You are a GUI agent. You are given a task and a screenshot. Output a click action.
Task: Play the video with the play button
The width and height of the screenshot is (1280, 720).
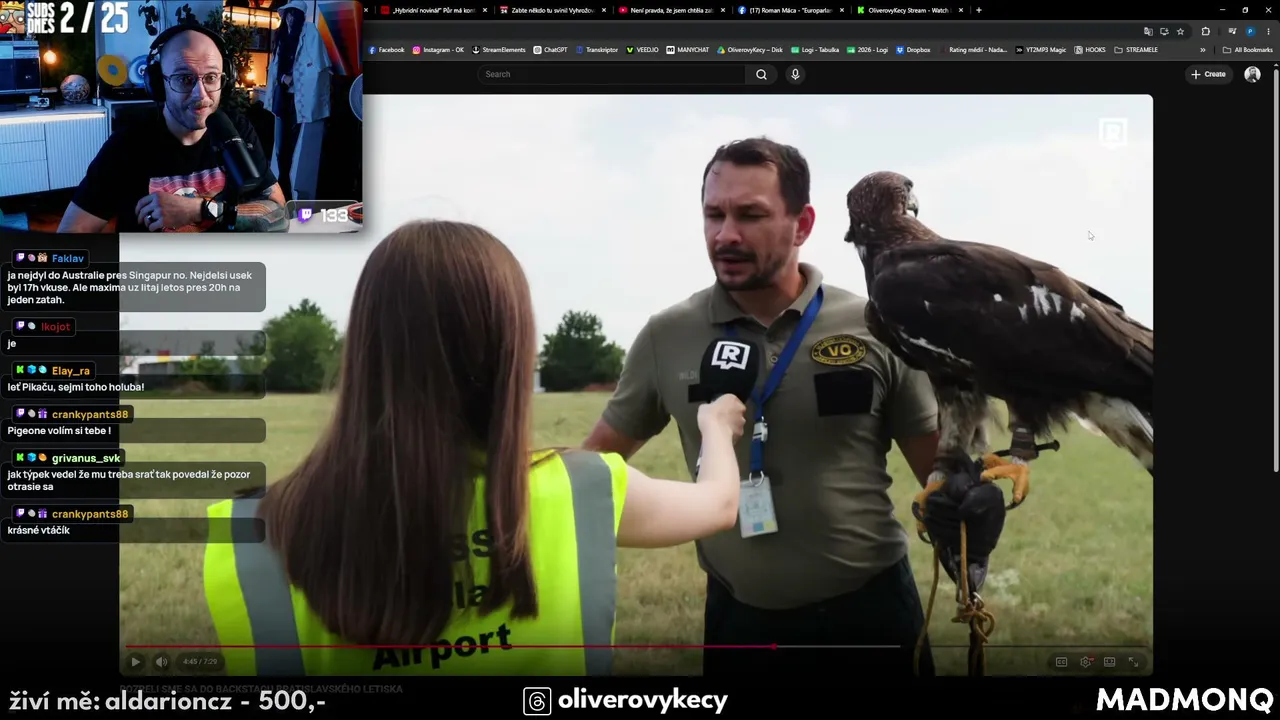135,661
